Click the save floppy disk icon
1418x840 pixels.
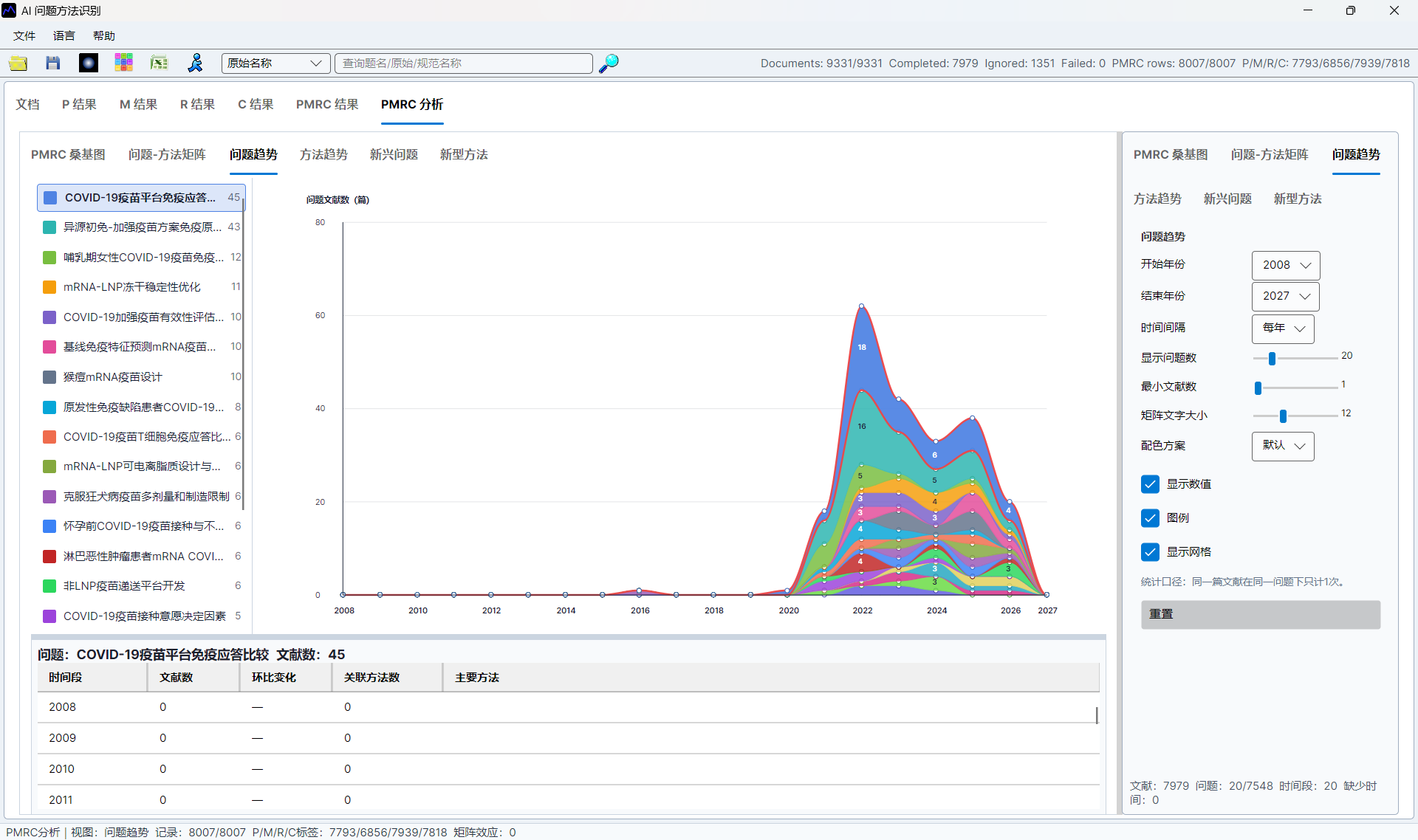click(53, 63)
